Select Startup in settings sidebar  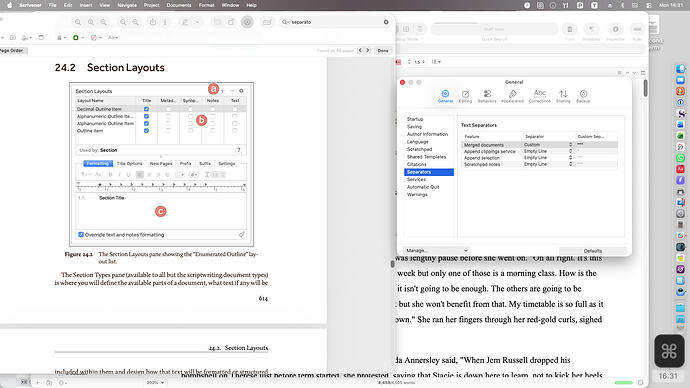(415, 119)
